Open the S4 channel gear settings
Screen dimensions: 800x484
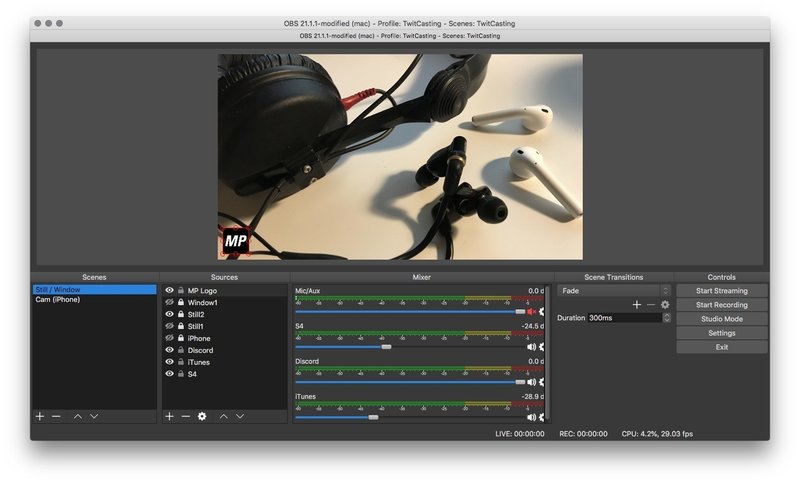(x=541, y=347)
